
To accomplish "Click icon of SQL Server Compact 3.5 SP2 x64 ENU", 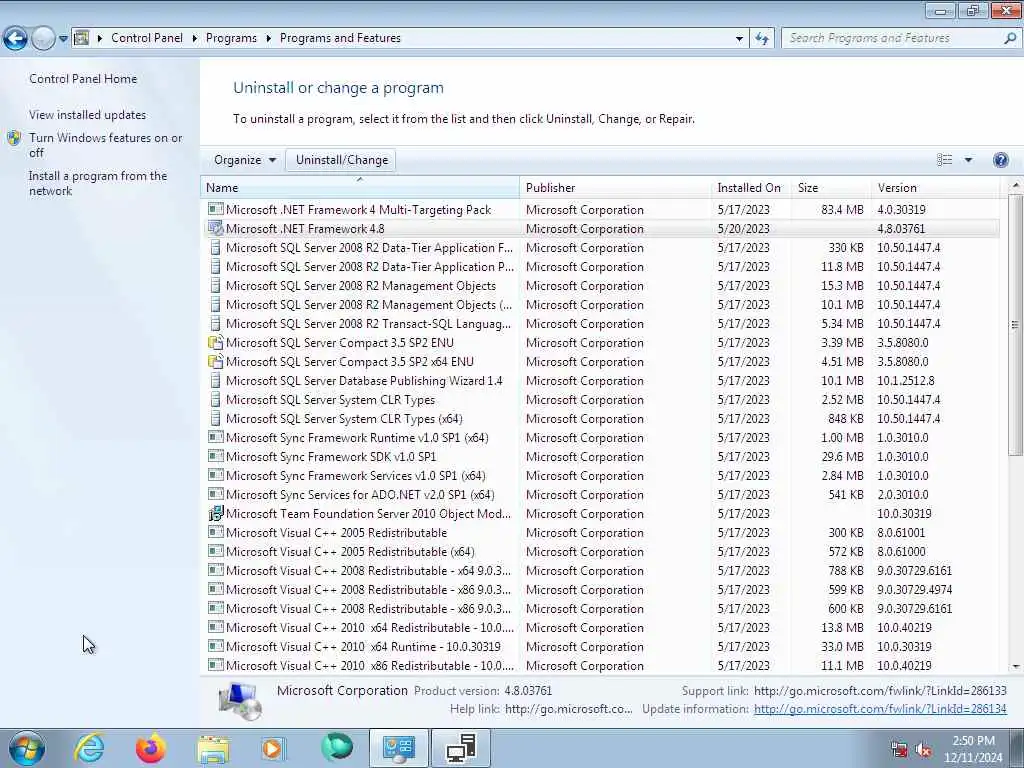I will click(x=215, y=361).
